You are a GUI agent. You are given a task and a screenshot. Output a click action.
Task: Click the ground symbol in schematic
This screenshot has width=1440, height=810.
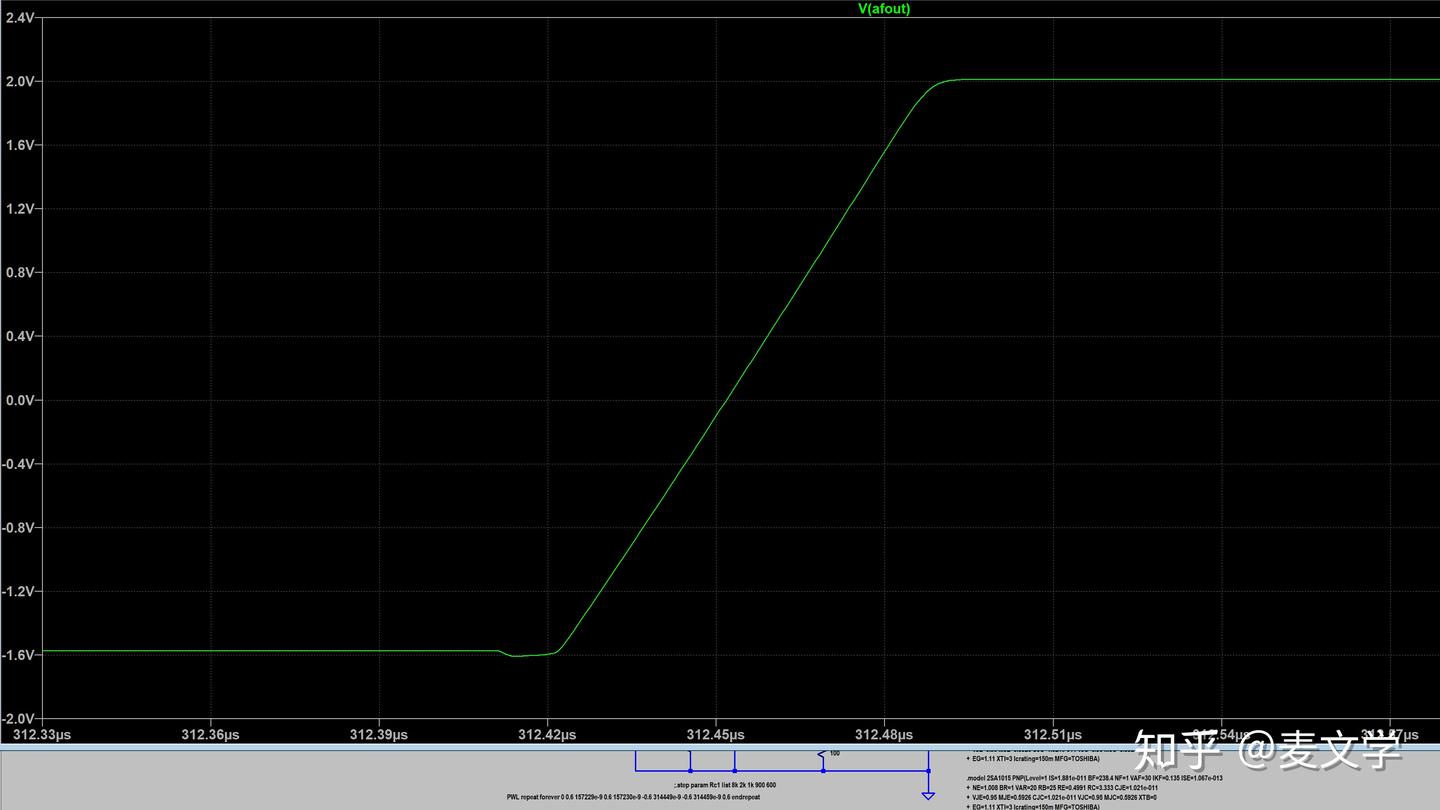[x=928, y=796]
